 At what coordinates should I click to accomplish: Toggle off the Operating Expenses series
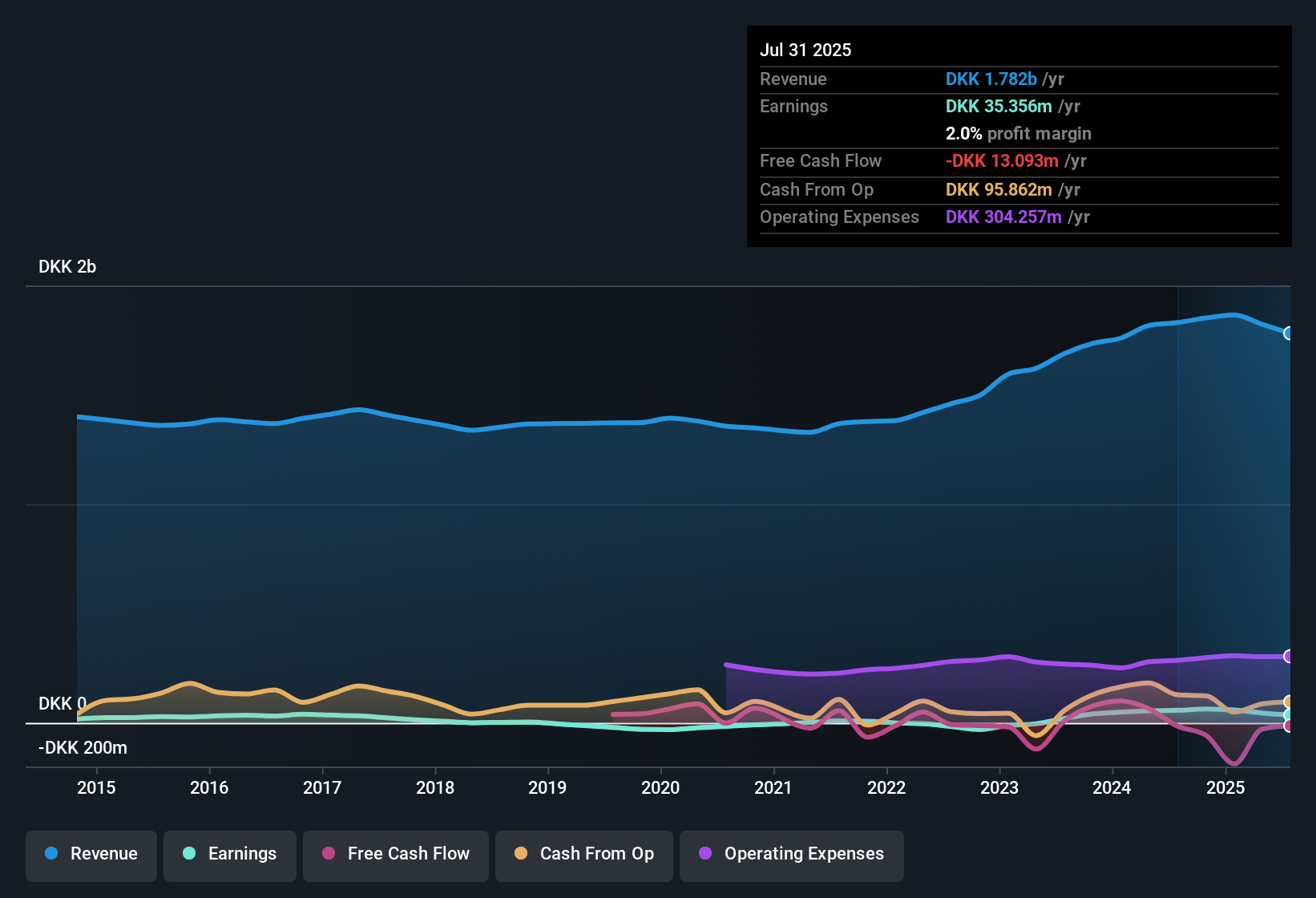pyautogui.click(x=791, y=855)
